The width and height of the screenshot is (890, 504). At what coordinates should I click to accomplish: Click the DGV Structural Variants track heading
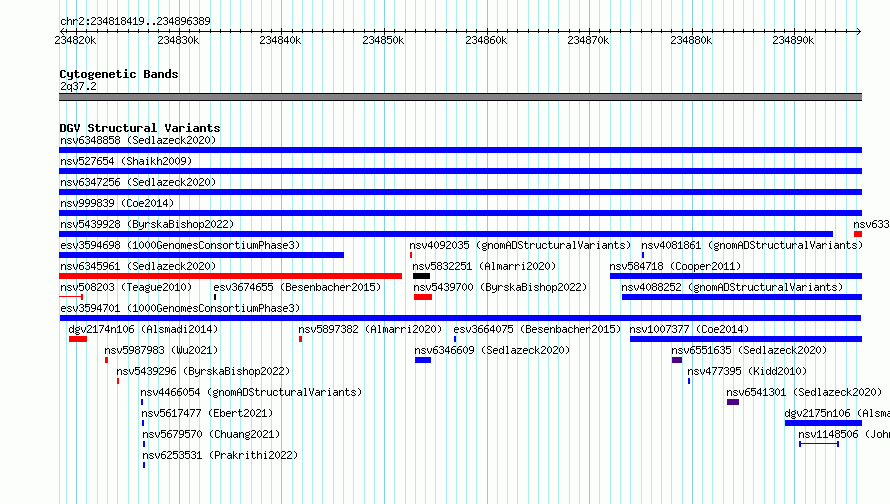coord(140,128)
